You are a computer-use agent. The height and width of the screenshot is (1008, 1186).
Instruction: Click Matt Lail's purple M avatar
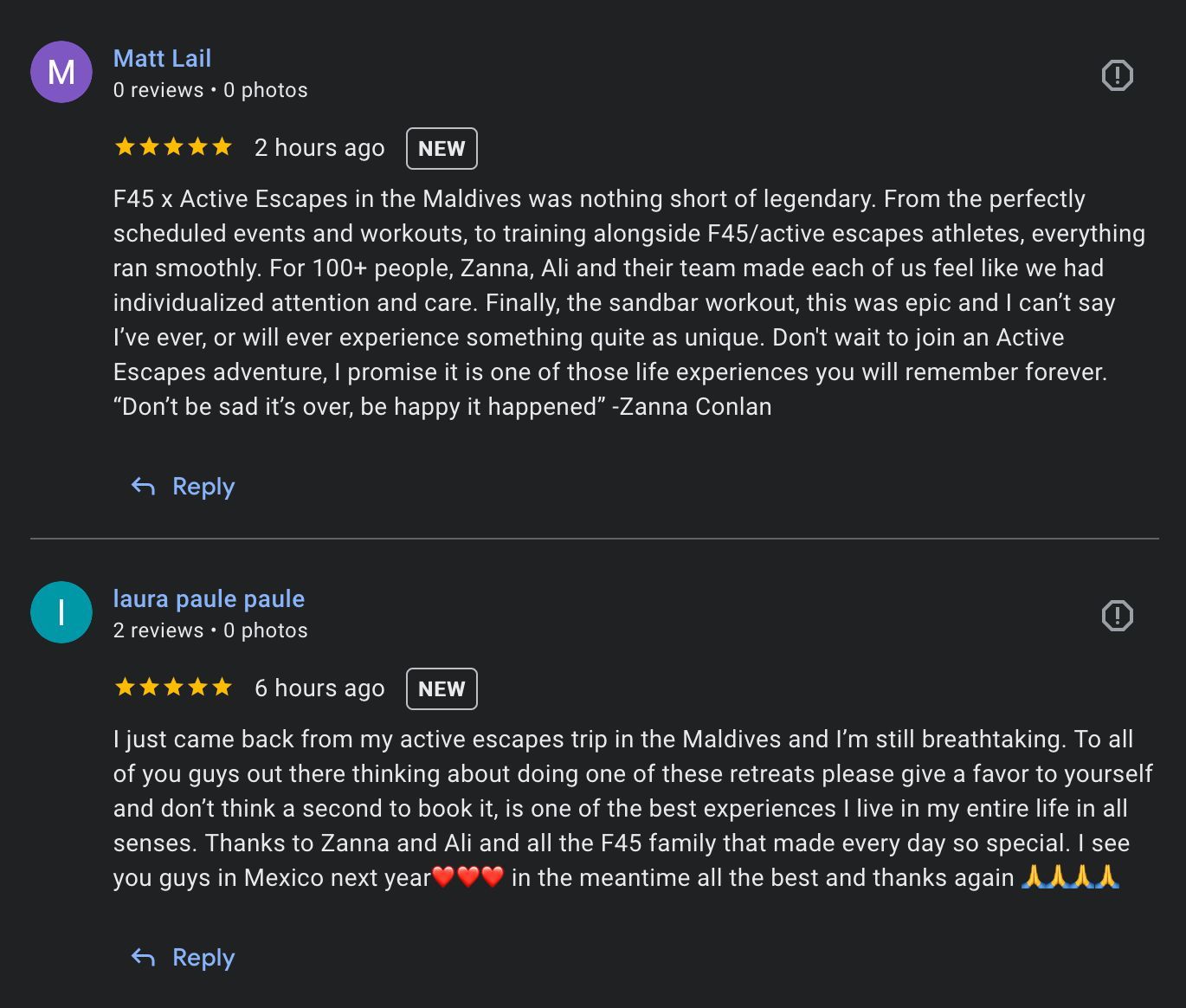tap(61, 72)
